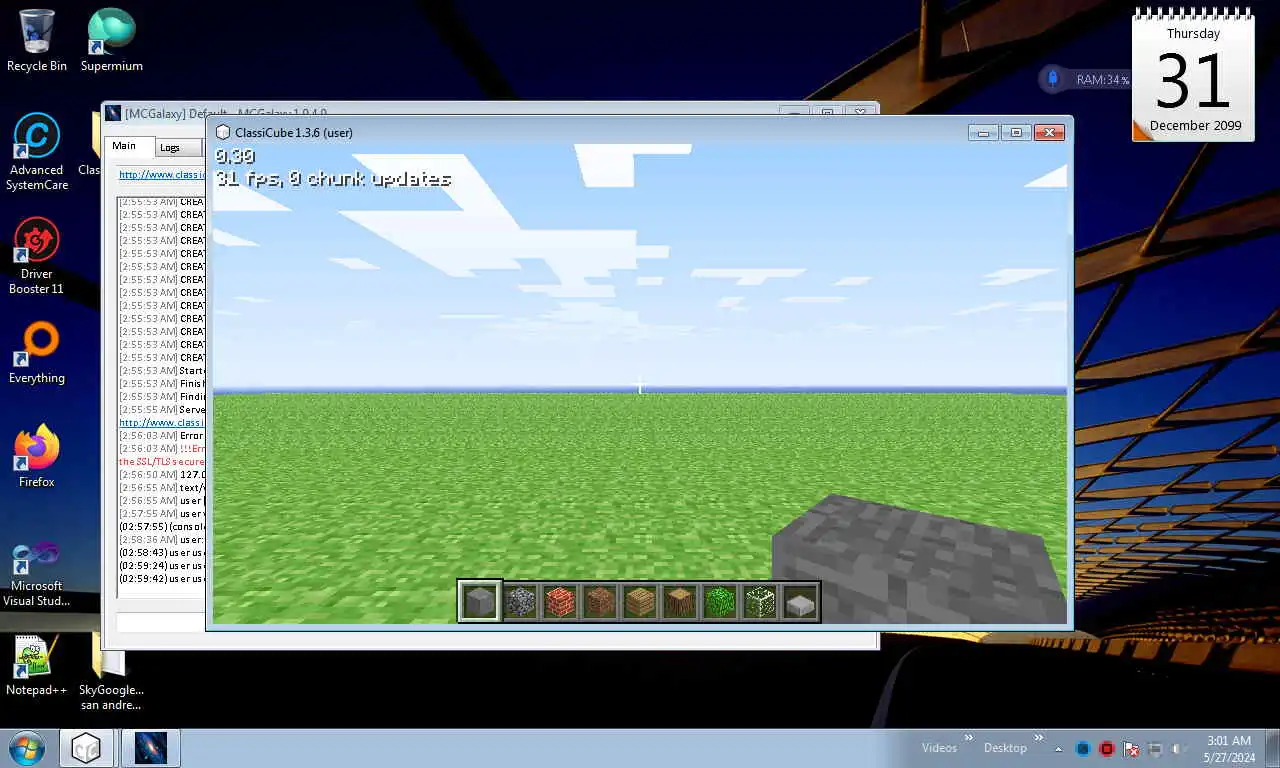The height and width of the screenshot is (768, 1280).
Task: Click the '(02:57:55) (console' log line
Action: (162, 526)
